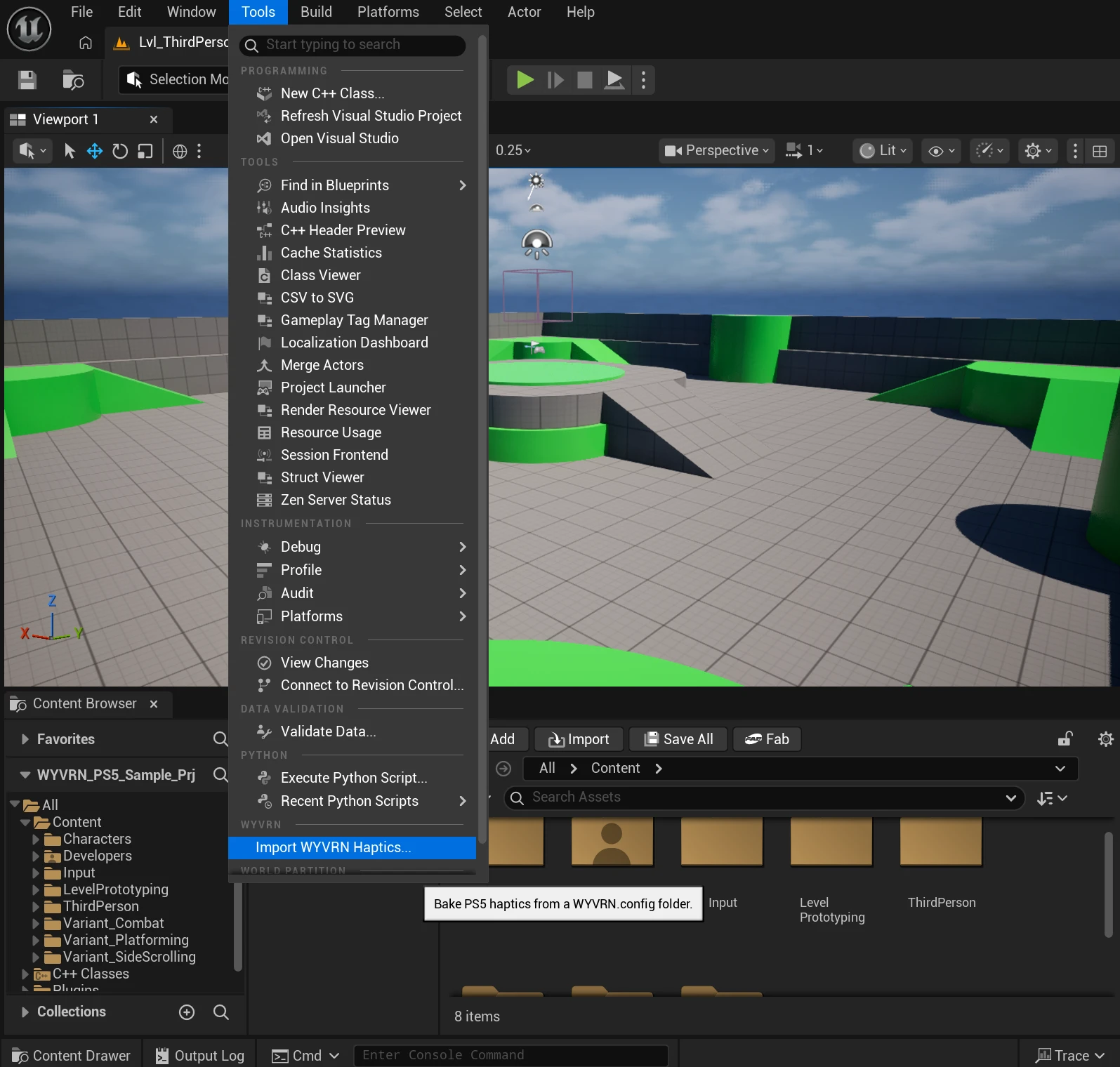
Task: Click the home icon beside level tab
Action: click(86, 43)
